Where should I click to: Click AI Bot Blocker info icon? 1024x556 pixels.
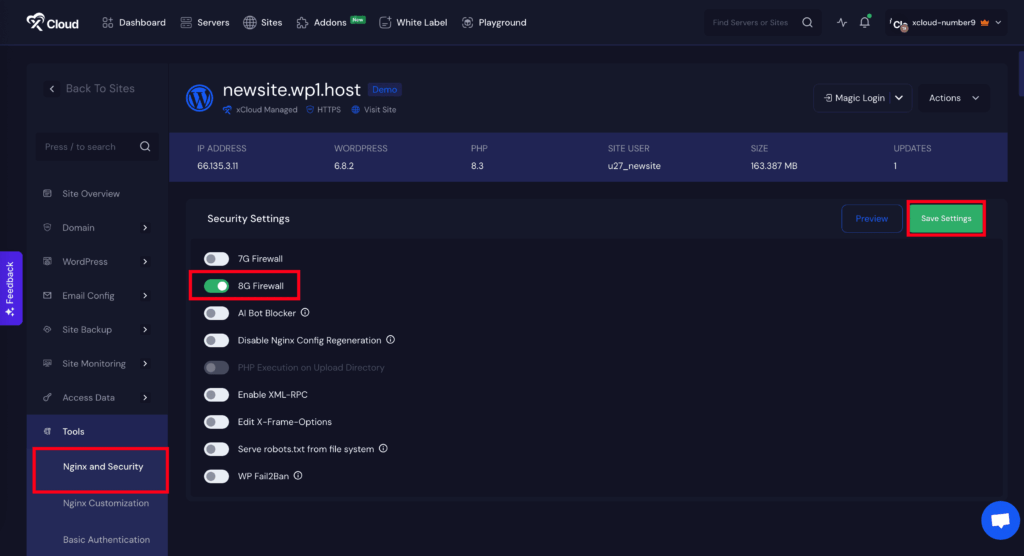305,313
